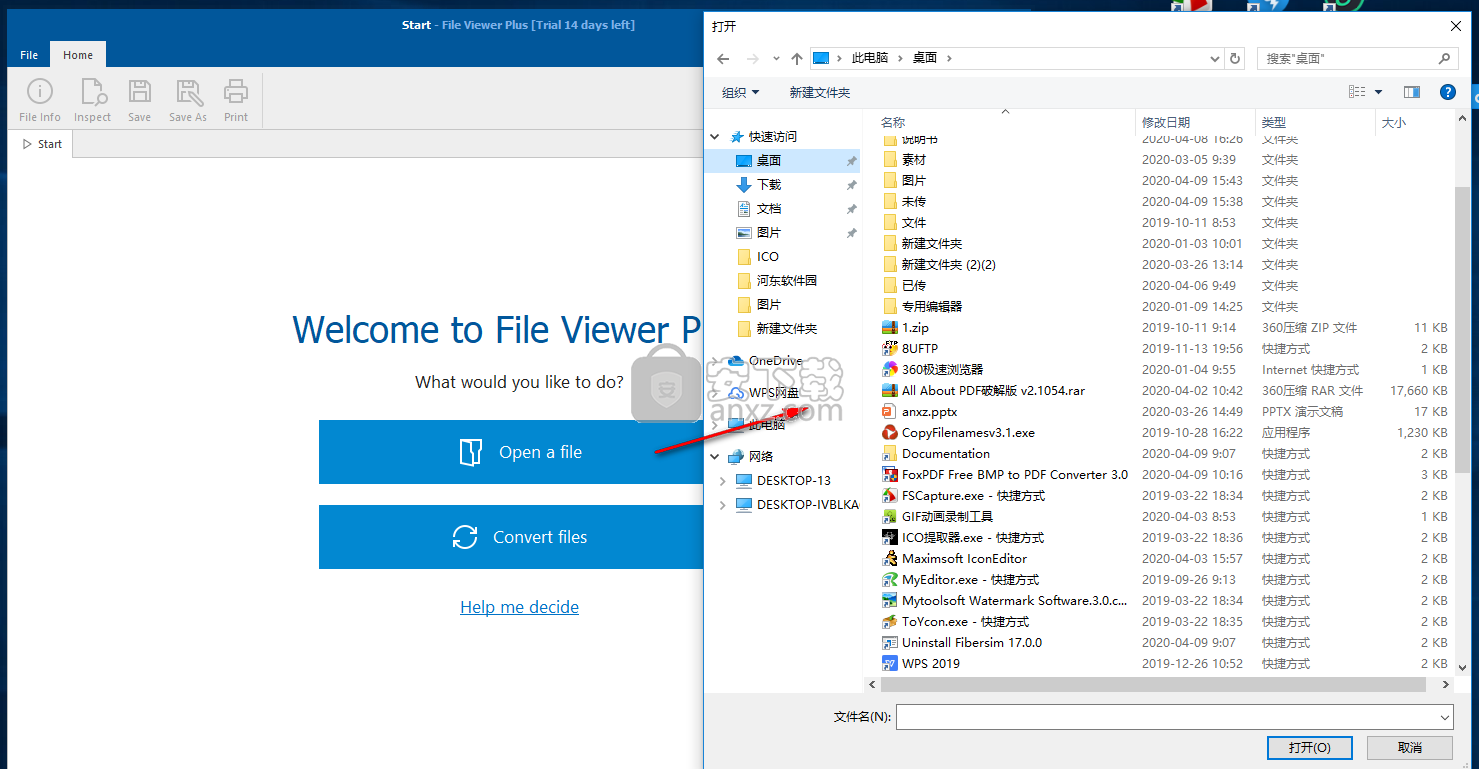The height and width of the screenshot is (769, 1479).
Task: Select the 360极速浏览器 shortcut icon
Action: (890, 370)
